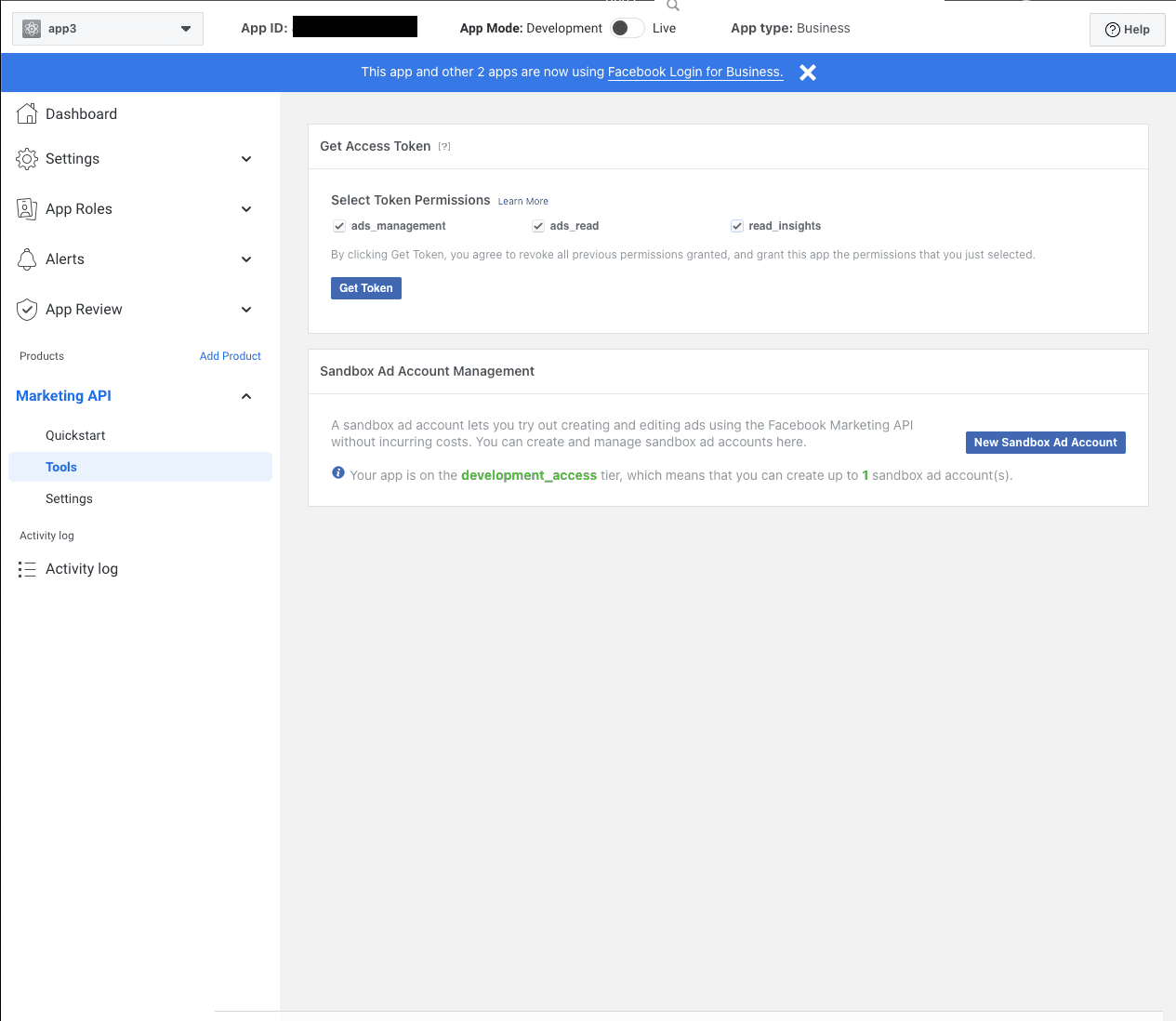Click the [?] help icon next to Get Access Token
Viewport: 1176px width, 1021px height.
pyautogui.click(x=444, y=146)
